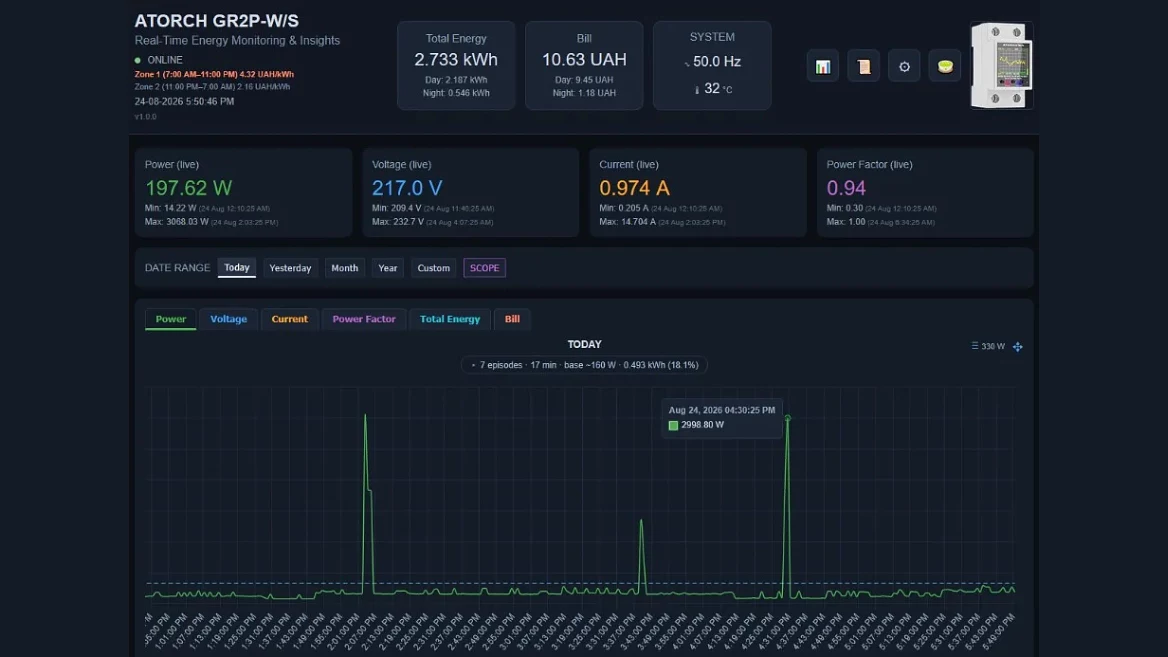Screen dimensions: 1168x657
Task: Open settings via the gear icon
Action: click(x=904, y=66)
